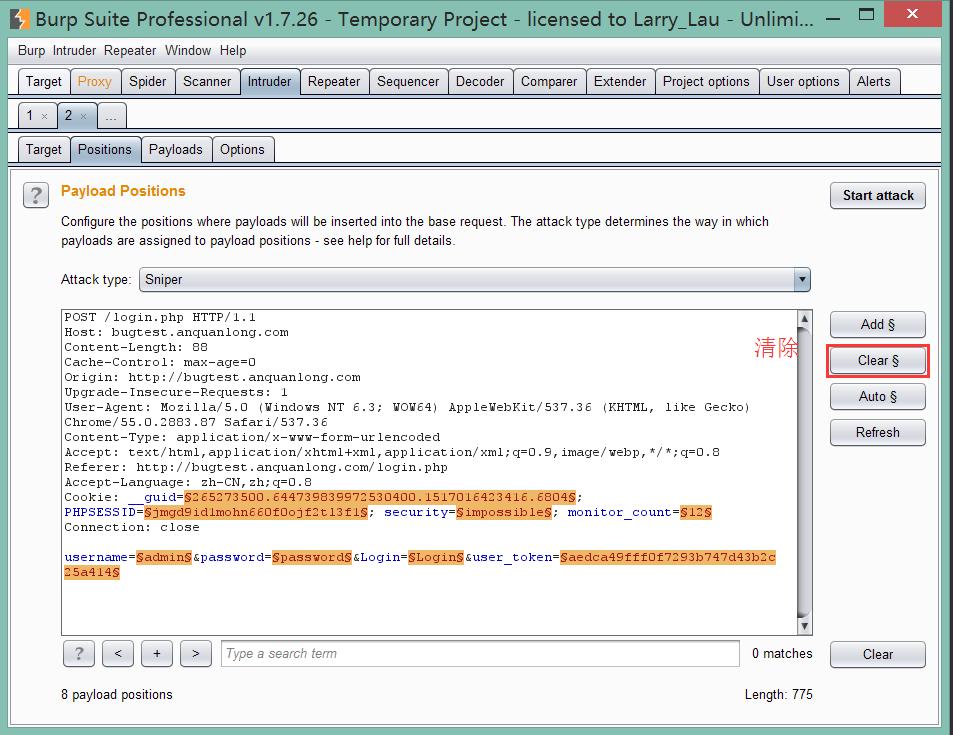The image size is (953, 735).
Task: Click the "0 matches" label
Action: click(x=782, y=654)
